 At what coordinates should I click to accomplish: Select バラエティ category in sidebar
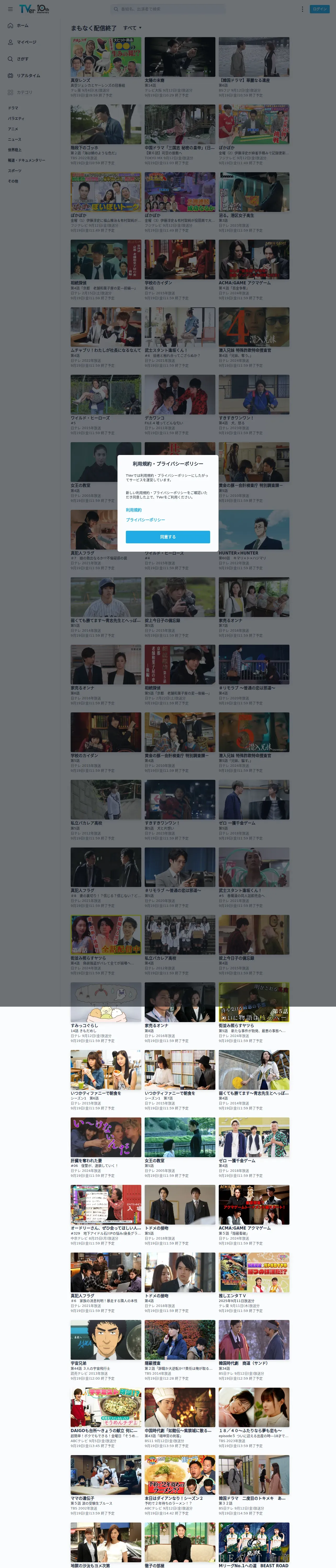pyautogui.click(x=16, y=118)
